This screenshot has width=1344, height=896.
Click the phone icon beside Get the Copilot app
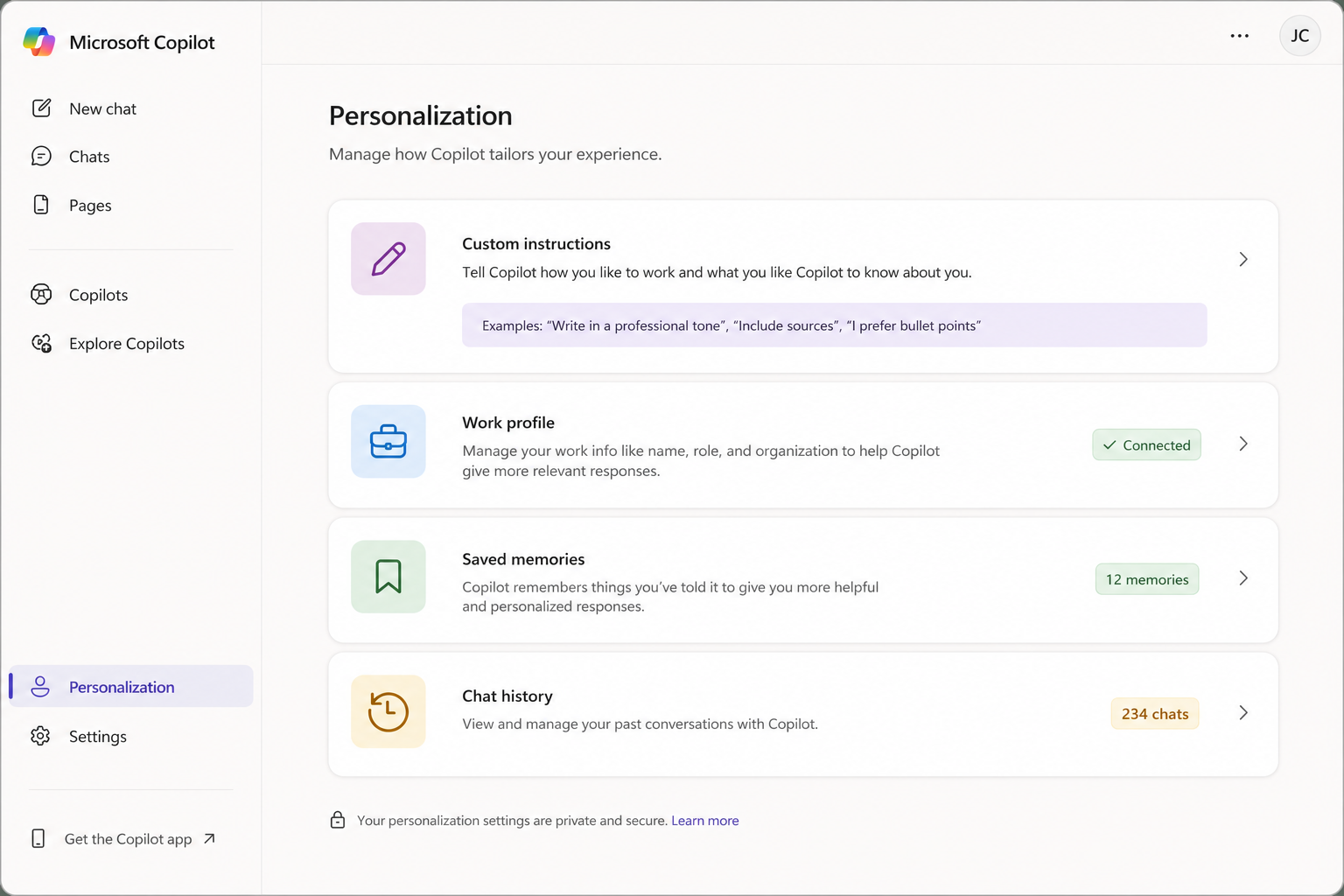click(x=38, y=838)
